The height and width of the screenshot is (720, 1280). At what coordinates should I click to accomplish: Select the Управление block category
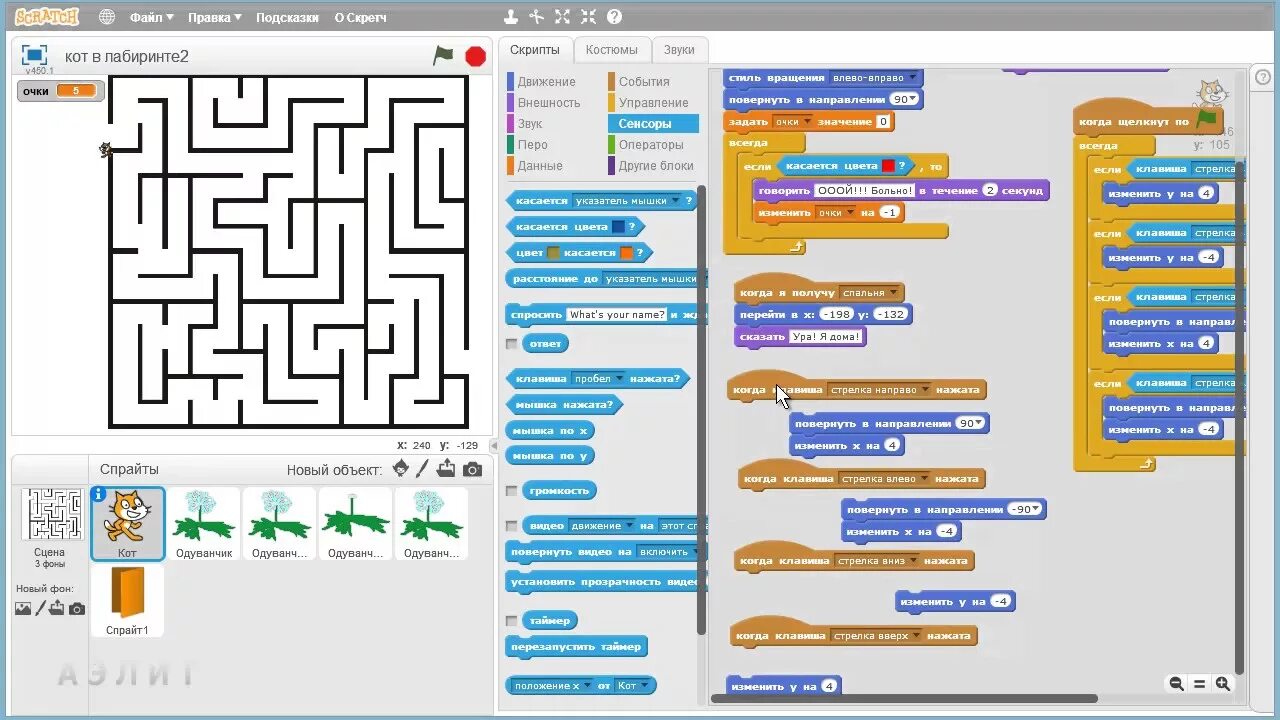pyautogui.click(x=653, y=103)
